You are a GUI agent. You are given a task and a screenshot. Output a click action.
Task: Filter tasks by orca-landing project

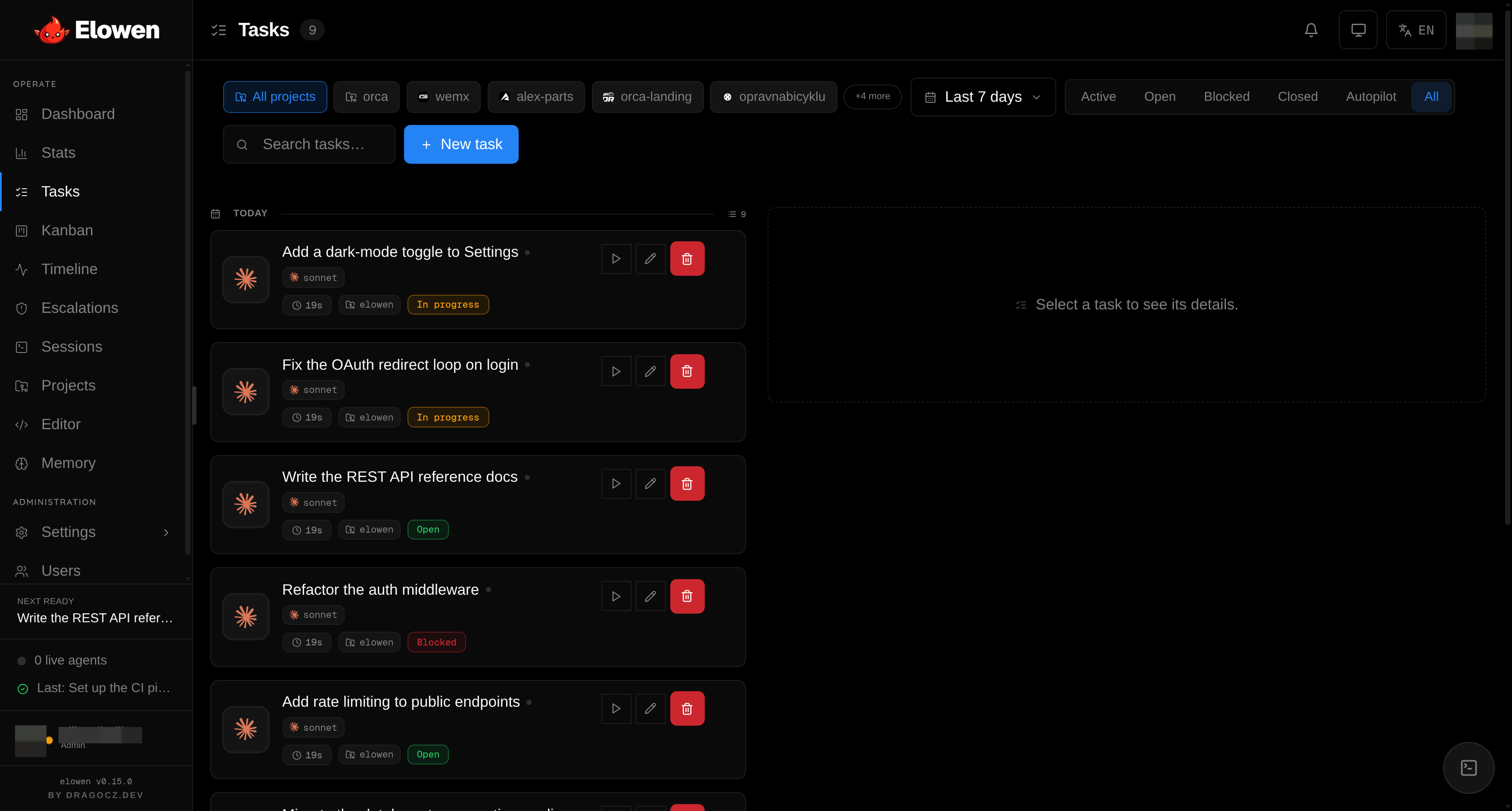[647, 97]
